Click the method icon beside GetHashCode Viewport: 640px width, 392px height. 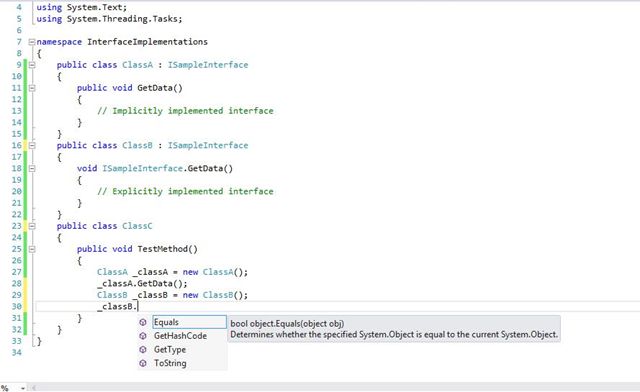pos(142,336)
